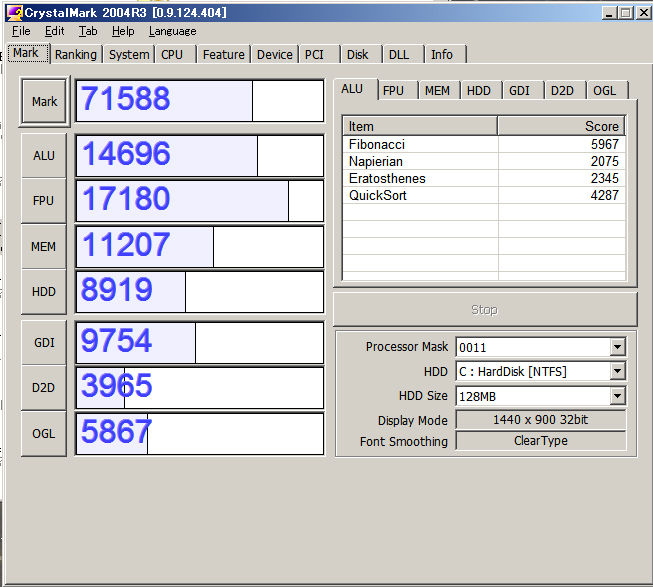Viewport: 653px width, 587px height.
Task: Expand the Processor Mask dropdown
Action: coord(617,347)
